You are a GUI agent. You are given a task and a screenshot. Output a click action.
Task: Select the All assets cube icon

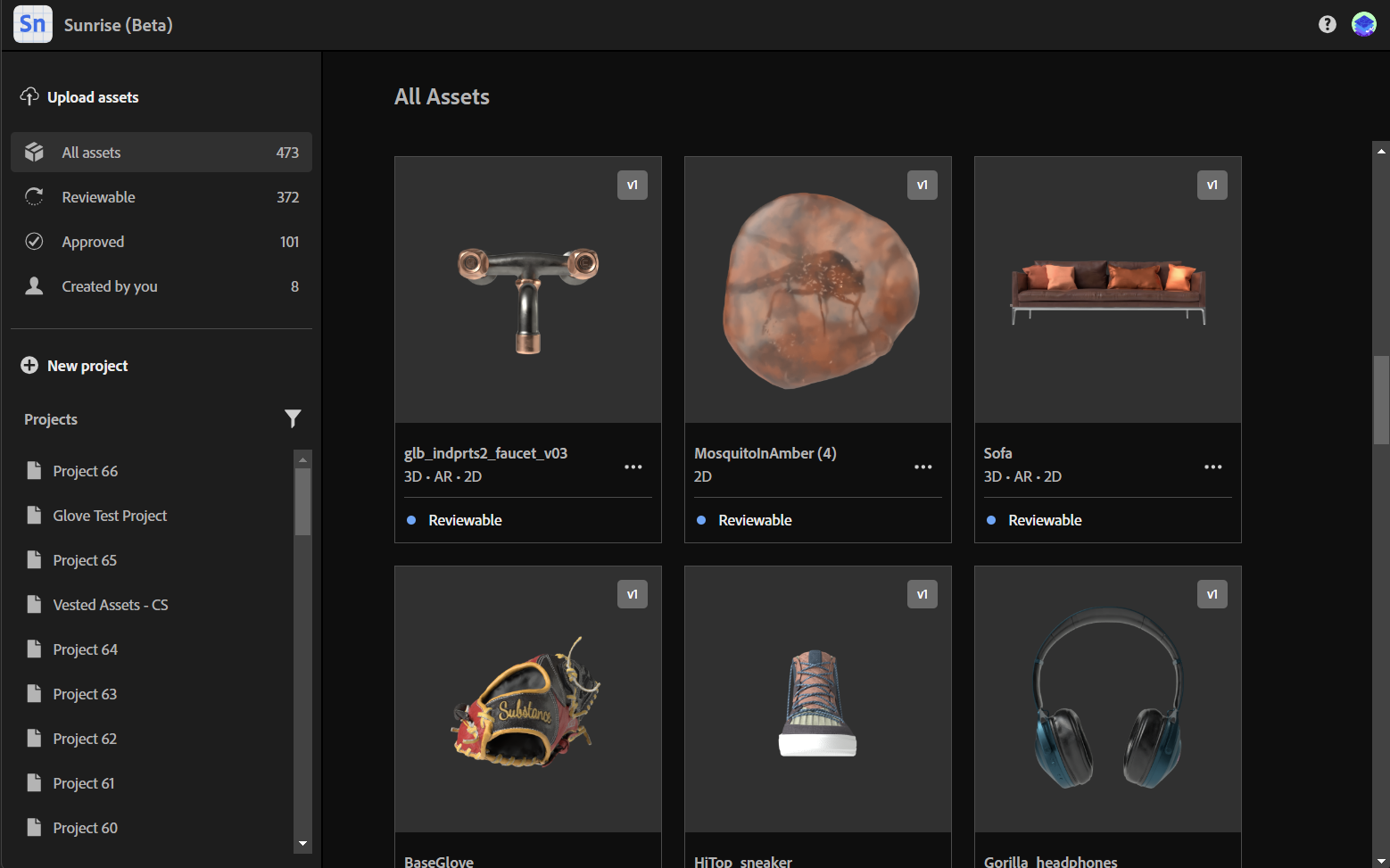[33, 152]
